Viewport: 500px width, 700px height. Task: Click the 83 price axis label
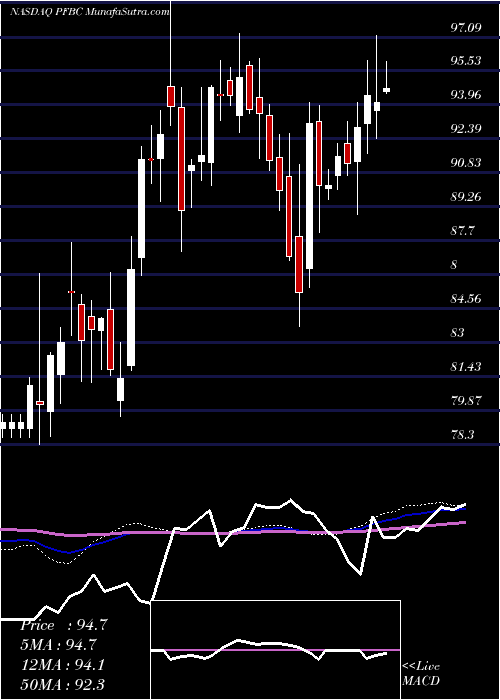click(458, 333)
